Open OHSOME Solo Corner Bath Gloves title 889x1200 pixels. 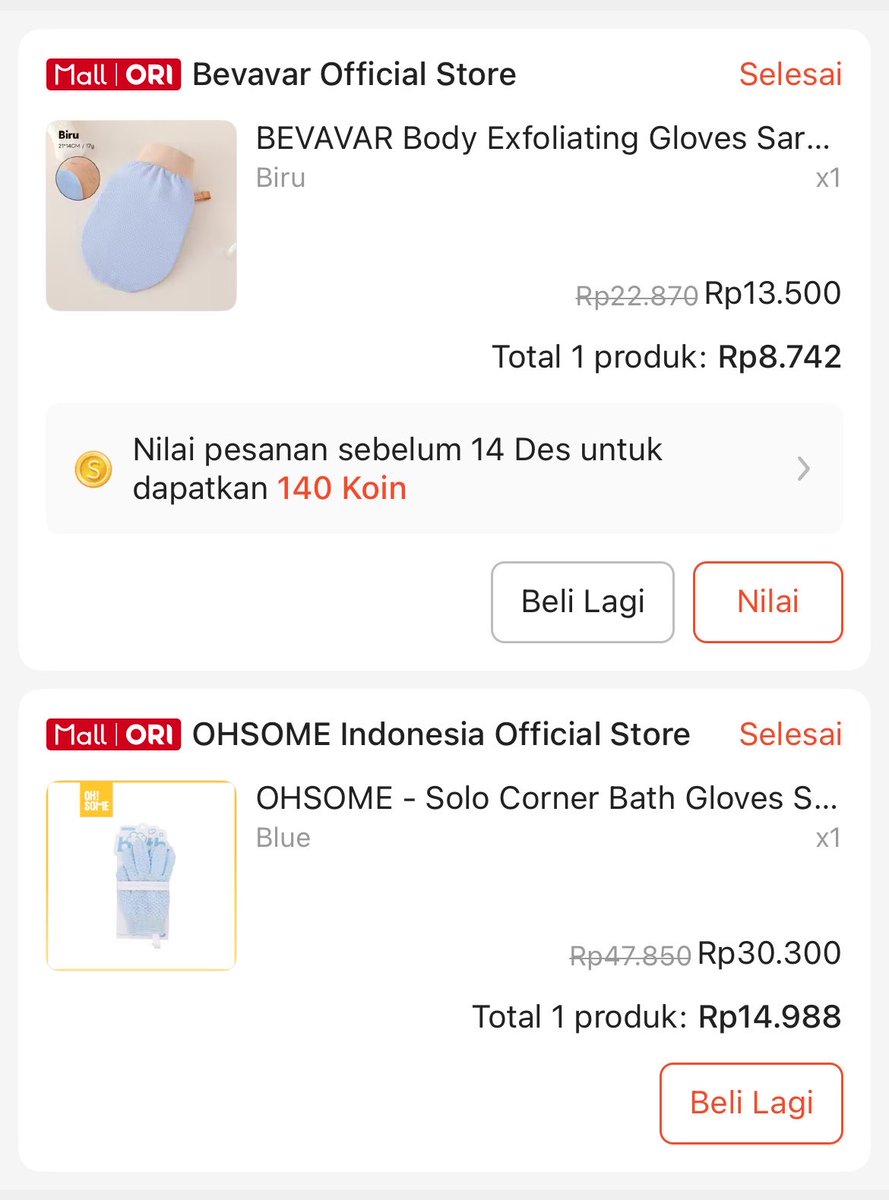(x=548, y=798)
